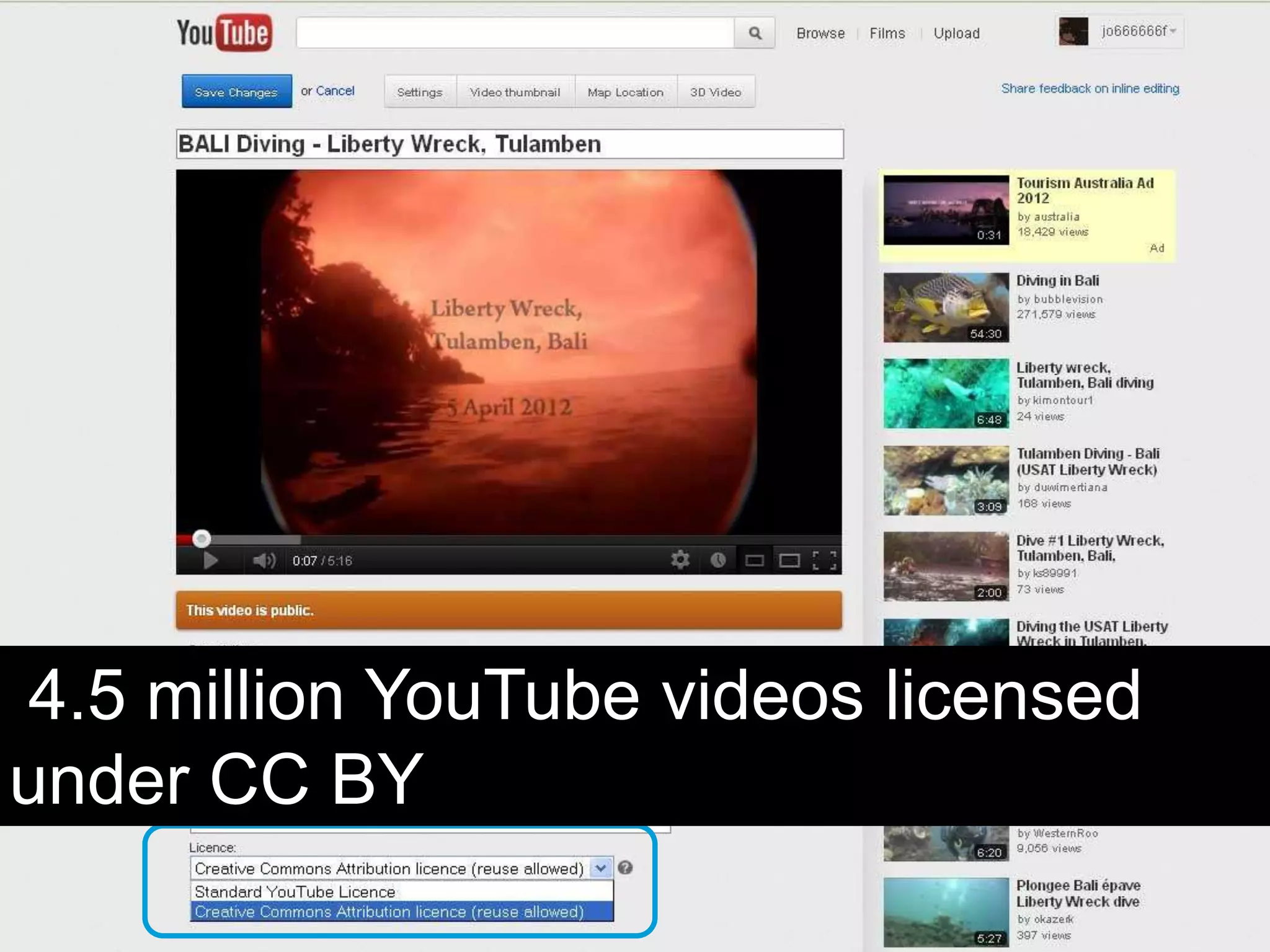Open Diving the USAT Liberty Wreck title
This screenshot has height=952, width=1270.
click(1092, 633)
